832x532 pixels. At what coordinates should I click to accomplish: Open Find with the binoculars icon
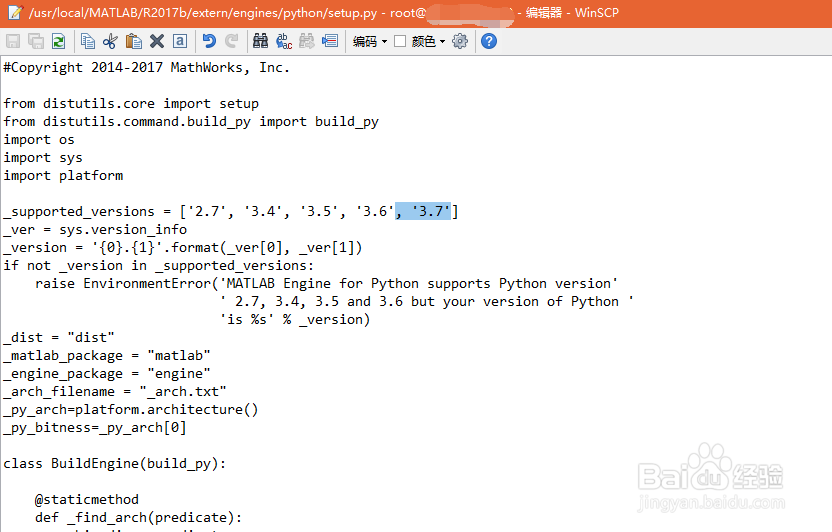(261, 41)
